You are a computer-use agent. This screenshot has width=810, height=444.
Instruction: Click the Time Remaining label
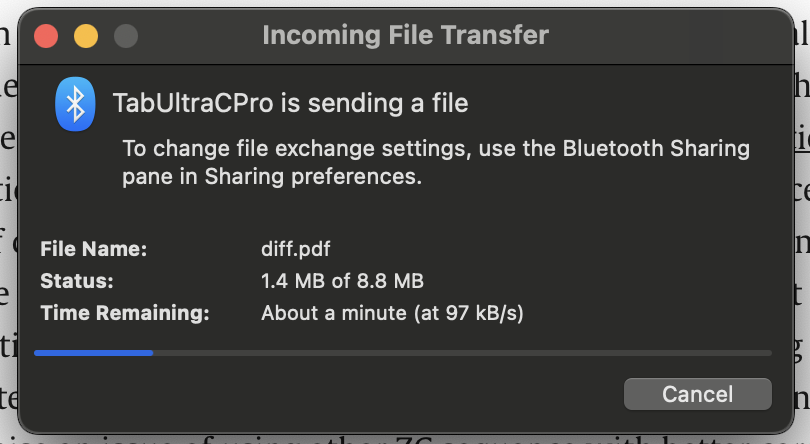[x=124, y=313]
